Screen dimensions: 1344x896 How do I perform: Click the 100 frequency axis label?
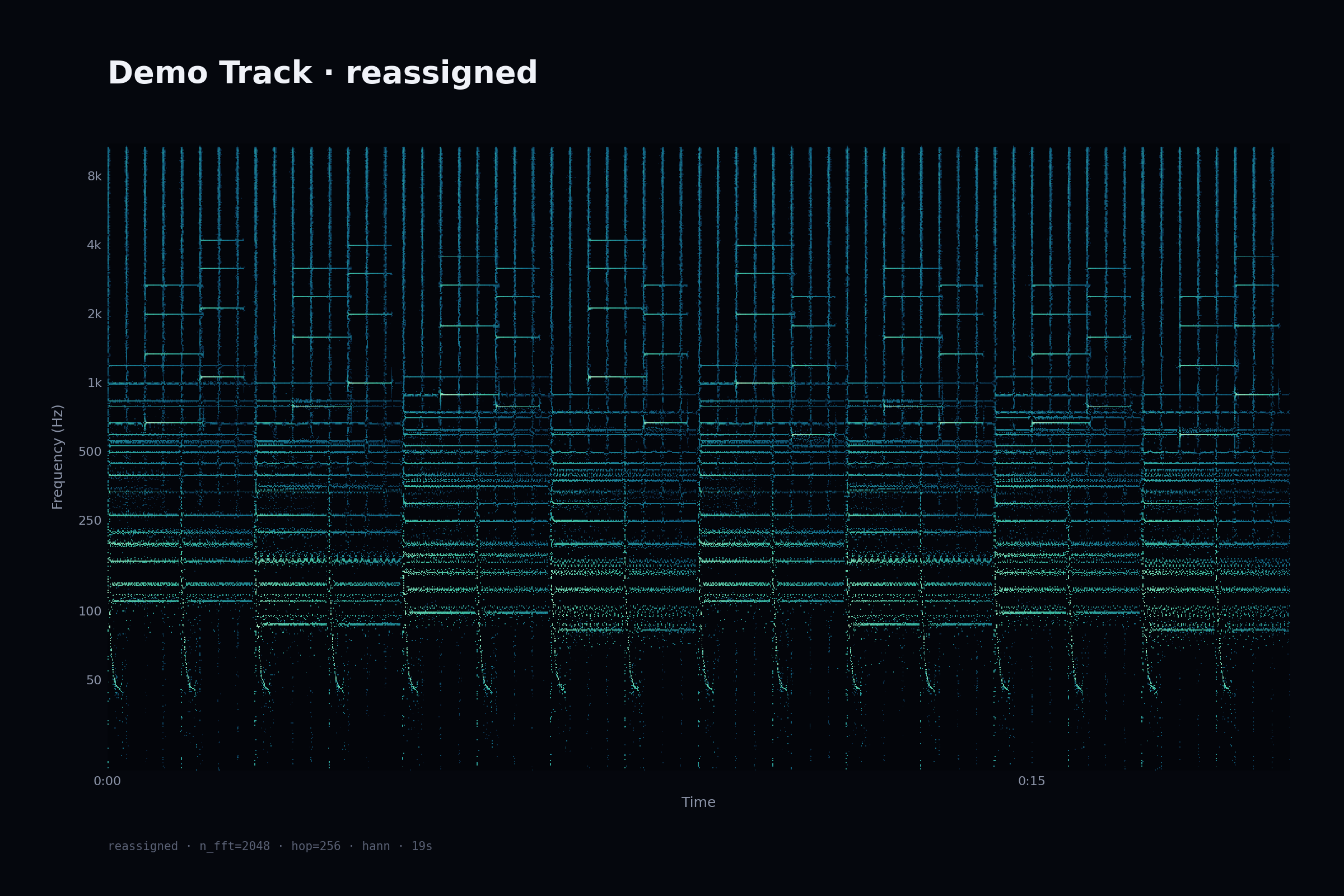click(90, 612)
